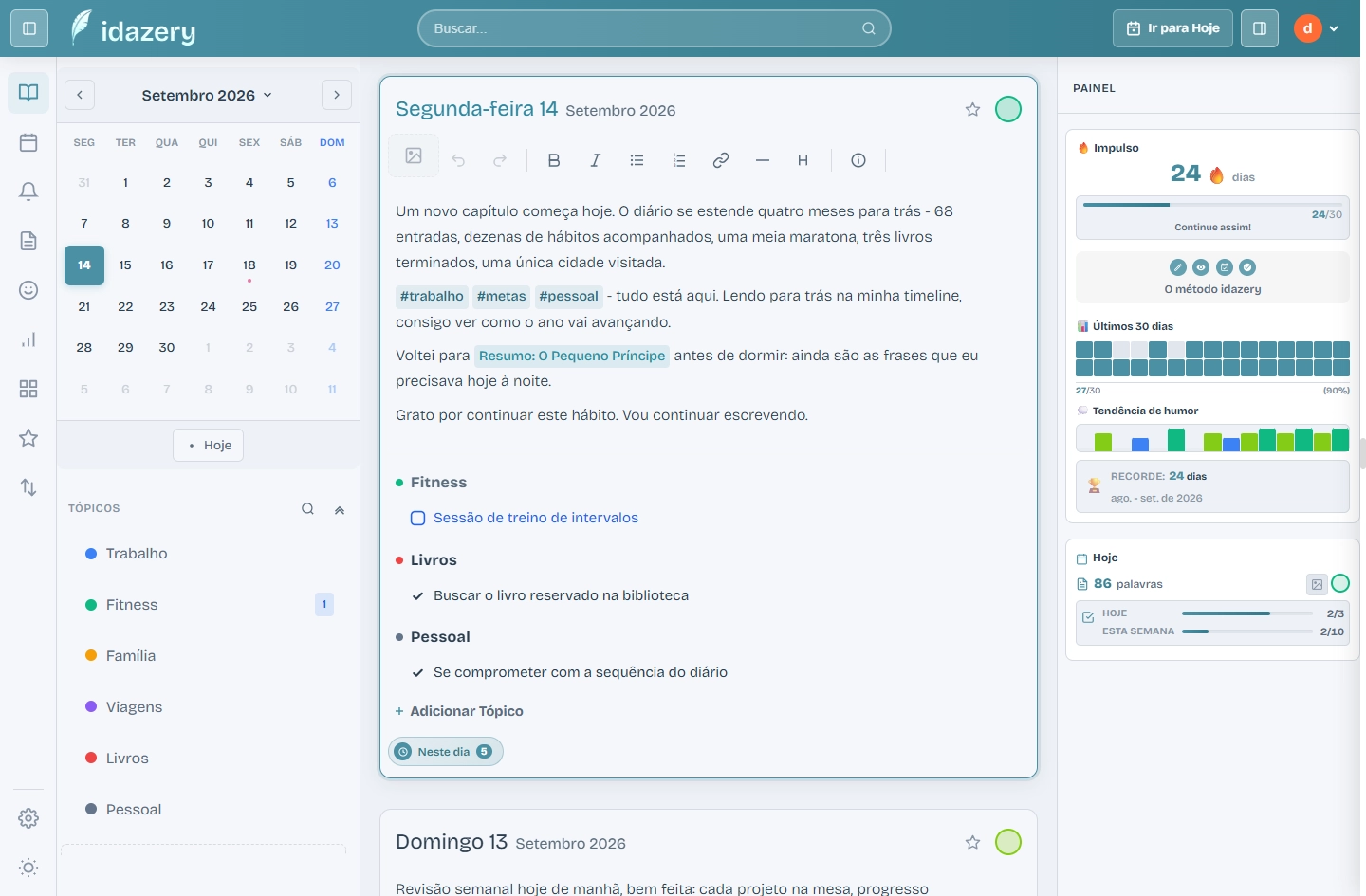Click the Ir para Hoje button
The image size is (1366, 896).
(x=1172, y=28)
